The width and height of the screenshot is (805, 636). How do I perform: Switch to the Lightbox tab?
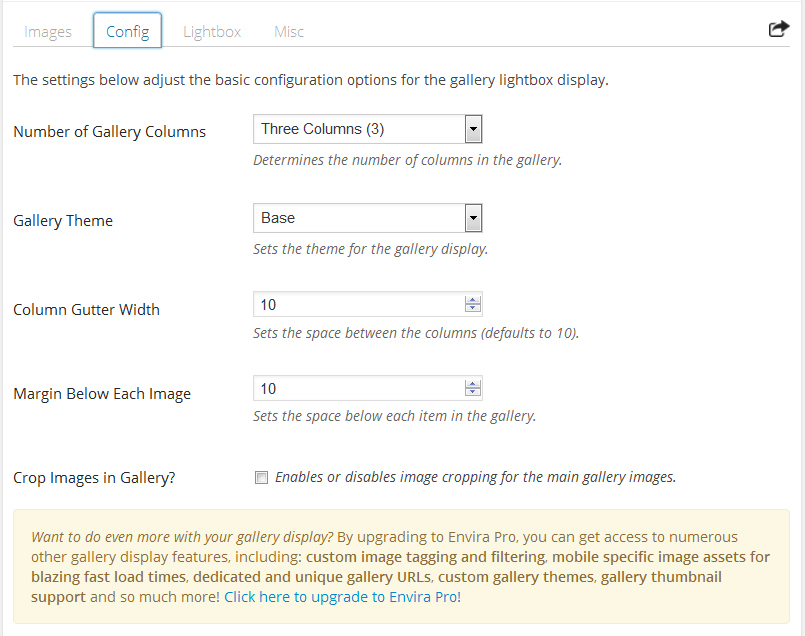coord(212,31)
